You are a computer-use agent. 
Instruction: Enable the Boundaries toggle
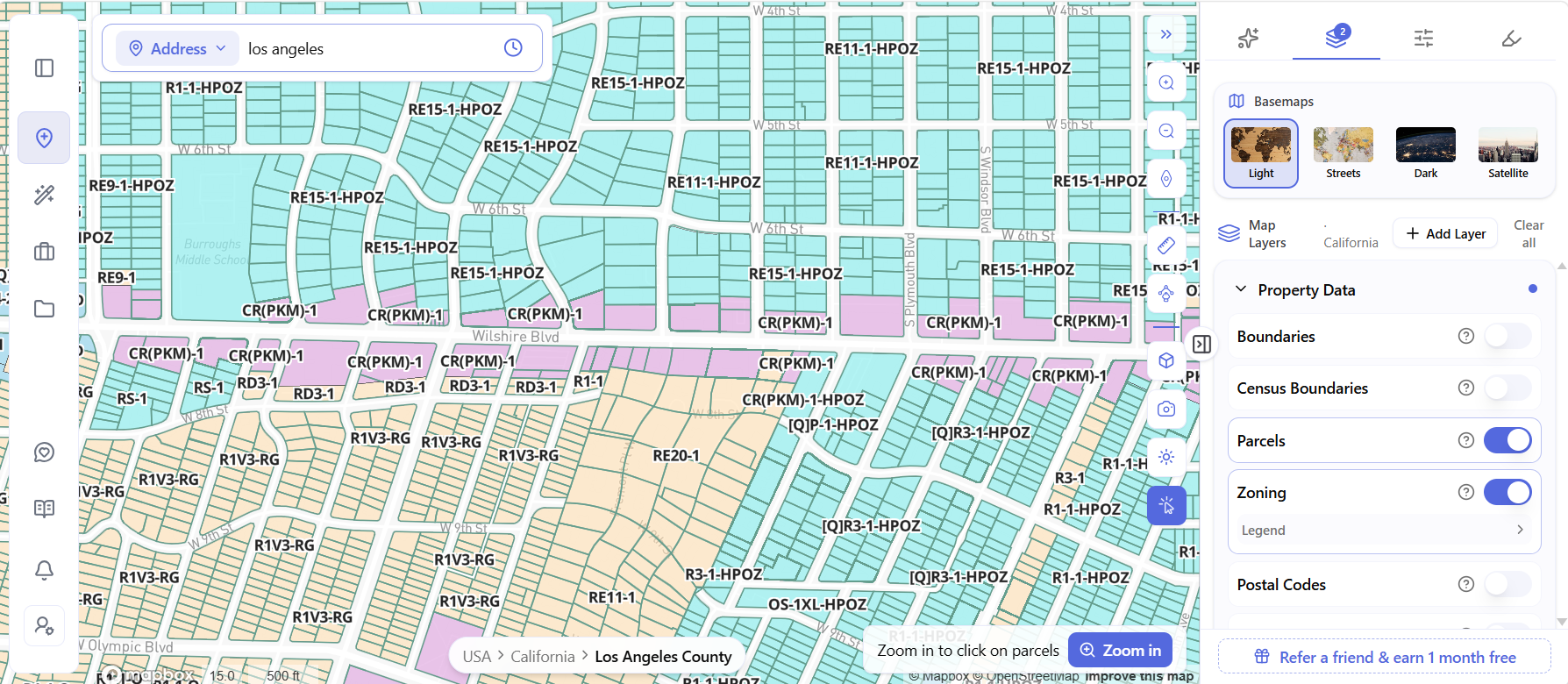coord(1507,336)
